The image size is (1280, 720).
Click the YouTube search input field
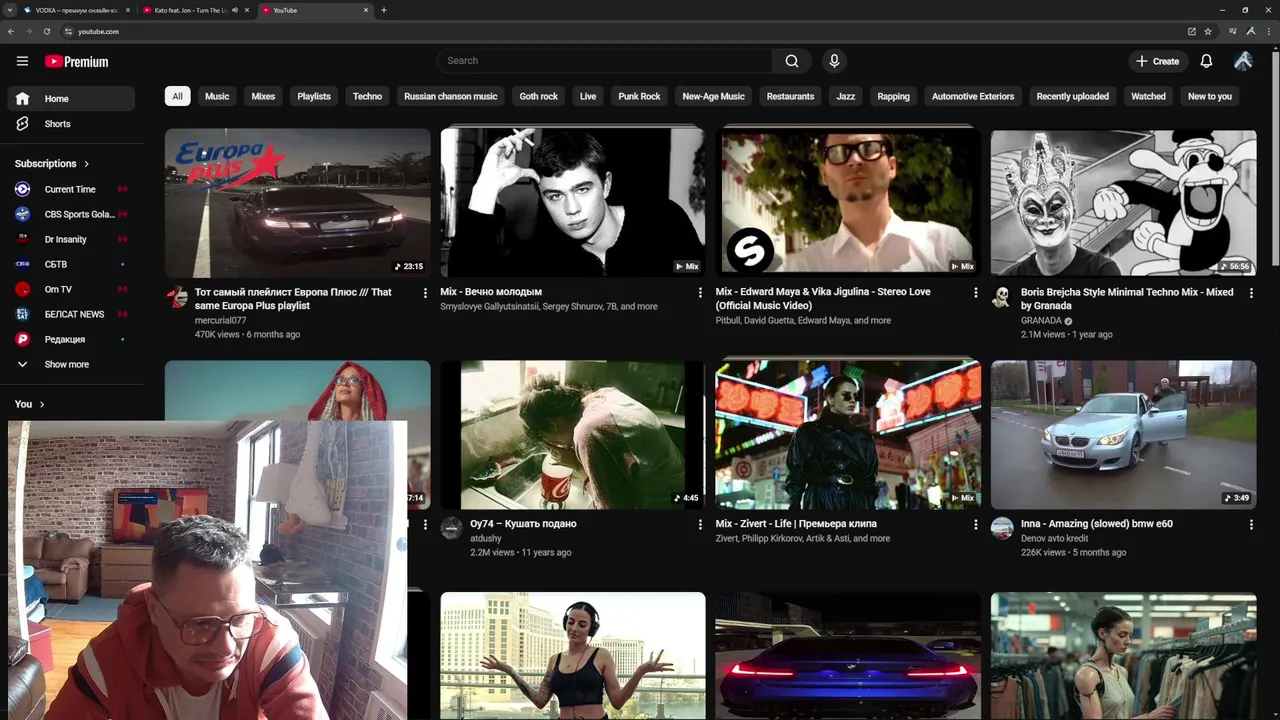click(604, 61)
